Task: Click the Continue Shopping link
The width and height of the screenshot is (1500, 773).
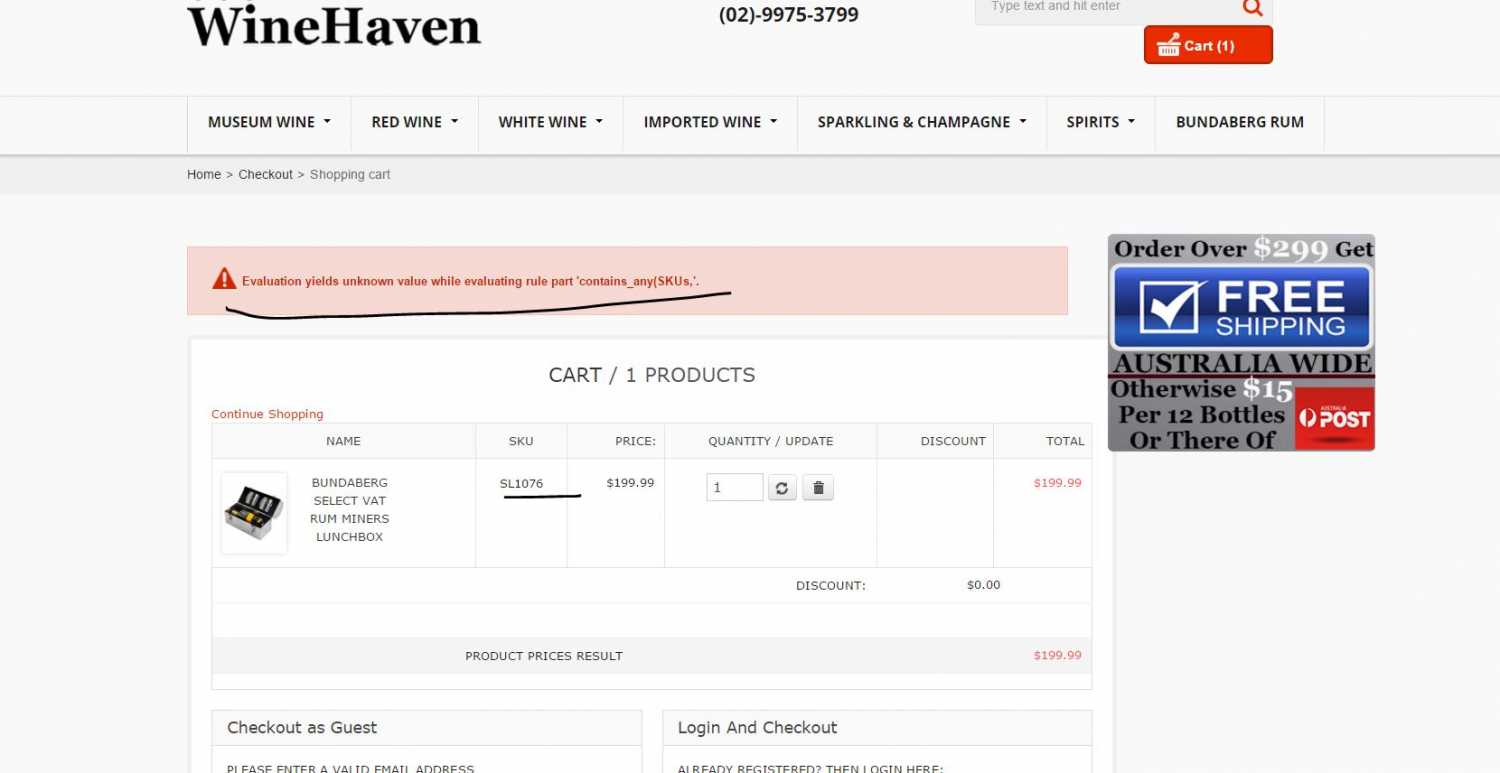Action: (x=267, y=414)
